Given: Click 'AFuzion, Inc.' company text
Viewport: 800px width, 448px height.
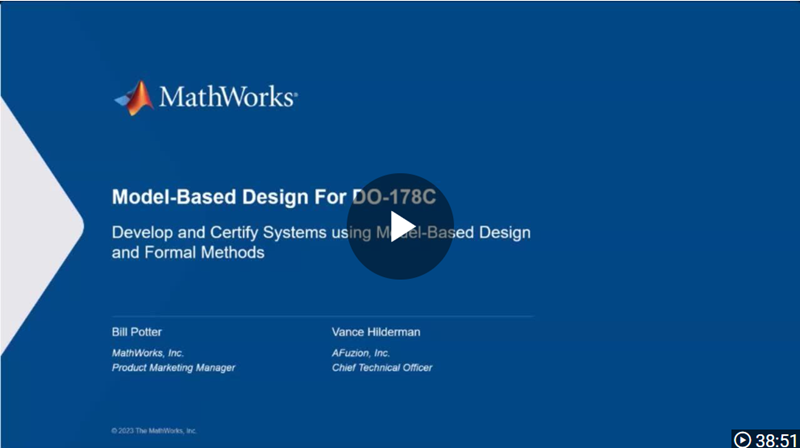Looking at the screenshot, I should coord(361,353).
